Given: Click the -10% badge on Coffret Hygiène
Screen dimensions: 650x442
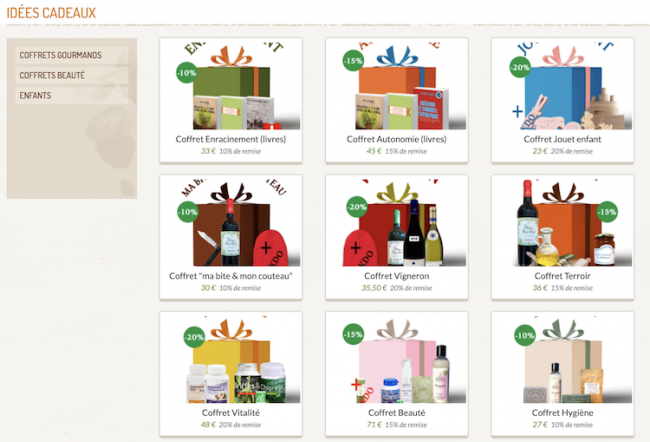Looking at the screenshot, I should [525, 335].
